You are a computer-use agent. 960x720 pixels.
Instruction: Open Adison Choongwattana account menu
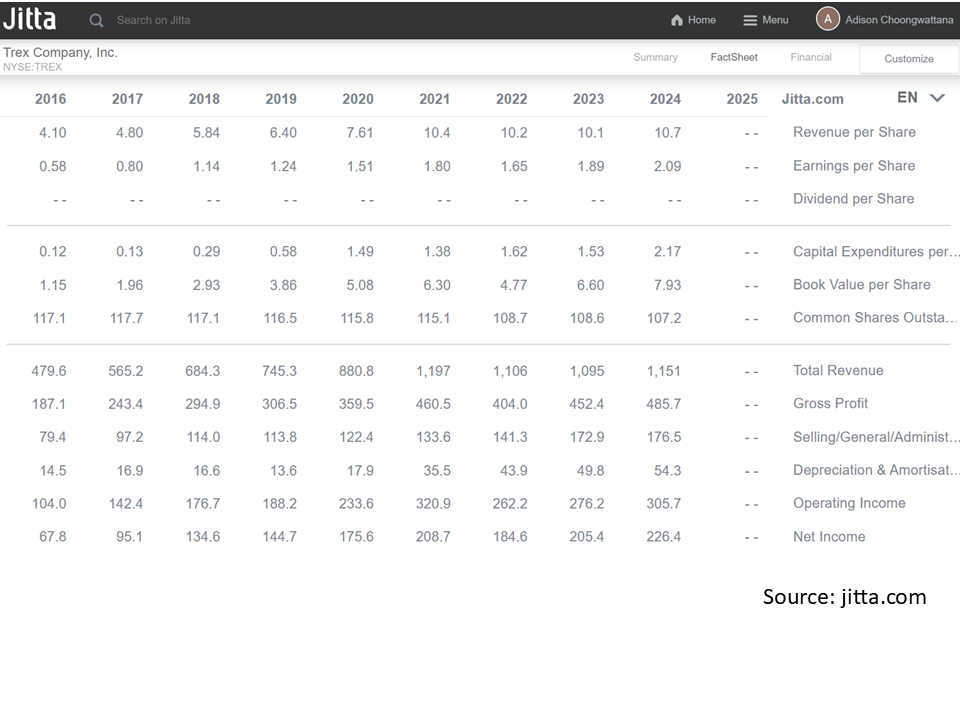899,20
